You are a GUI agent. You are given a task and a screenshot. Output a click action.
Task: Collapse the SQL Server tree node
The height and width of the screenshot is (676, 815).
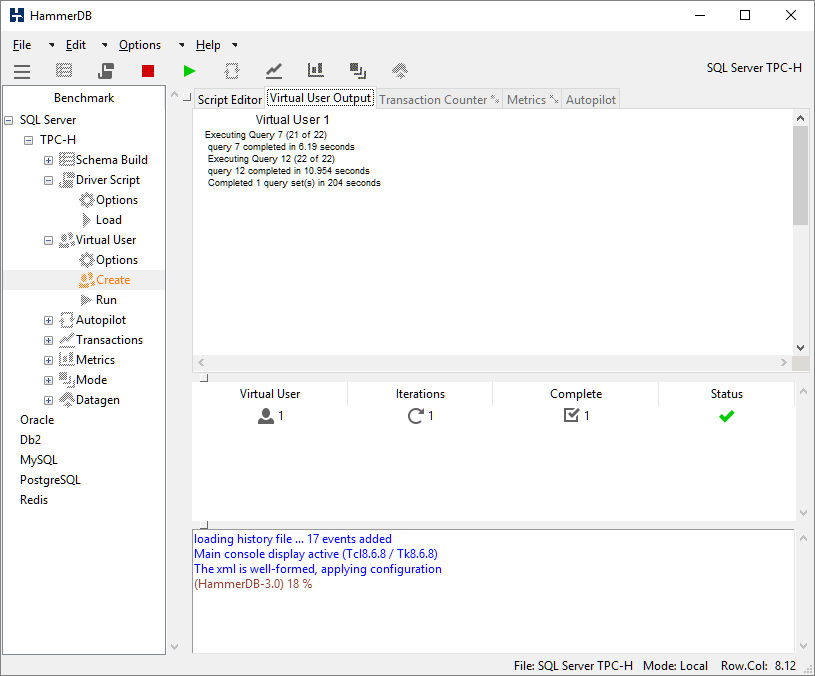pos(9,121)
